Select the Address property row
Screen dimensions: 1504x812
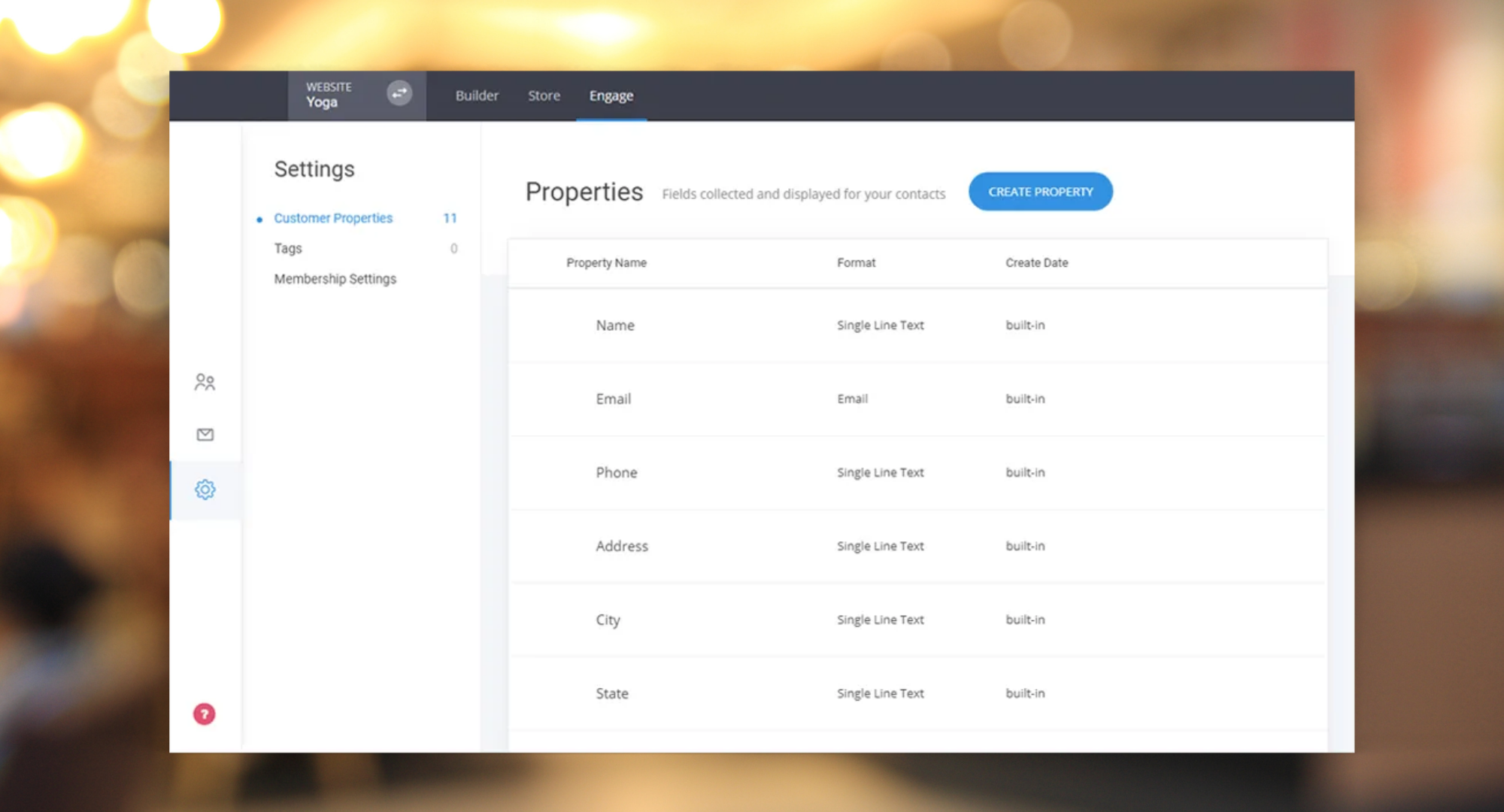click(x=622, y=546)
